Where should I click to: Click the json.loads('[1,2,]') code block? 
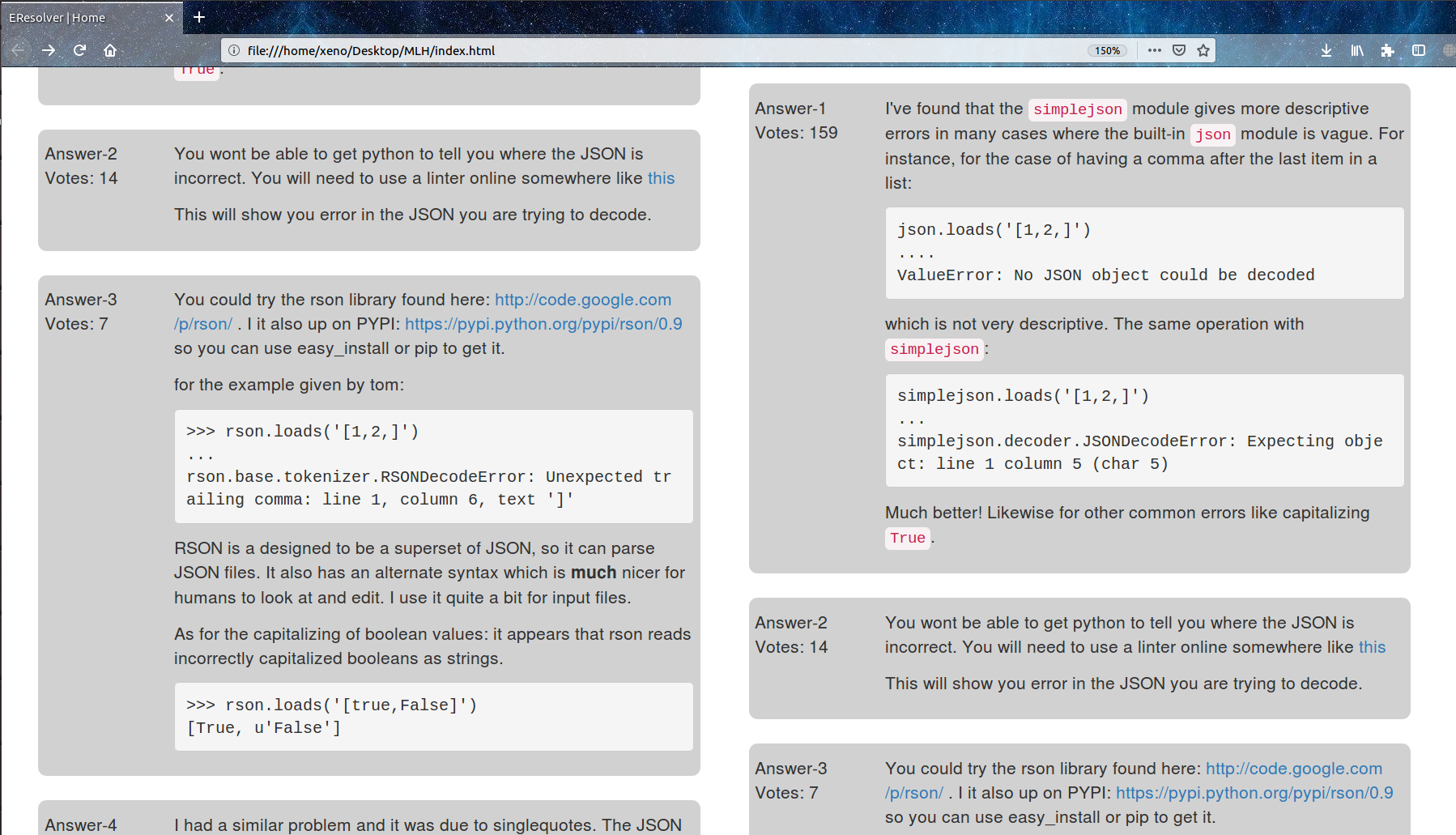click(x=1144, y=253)
